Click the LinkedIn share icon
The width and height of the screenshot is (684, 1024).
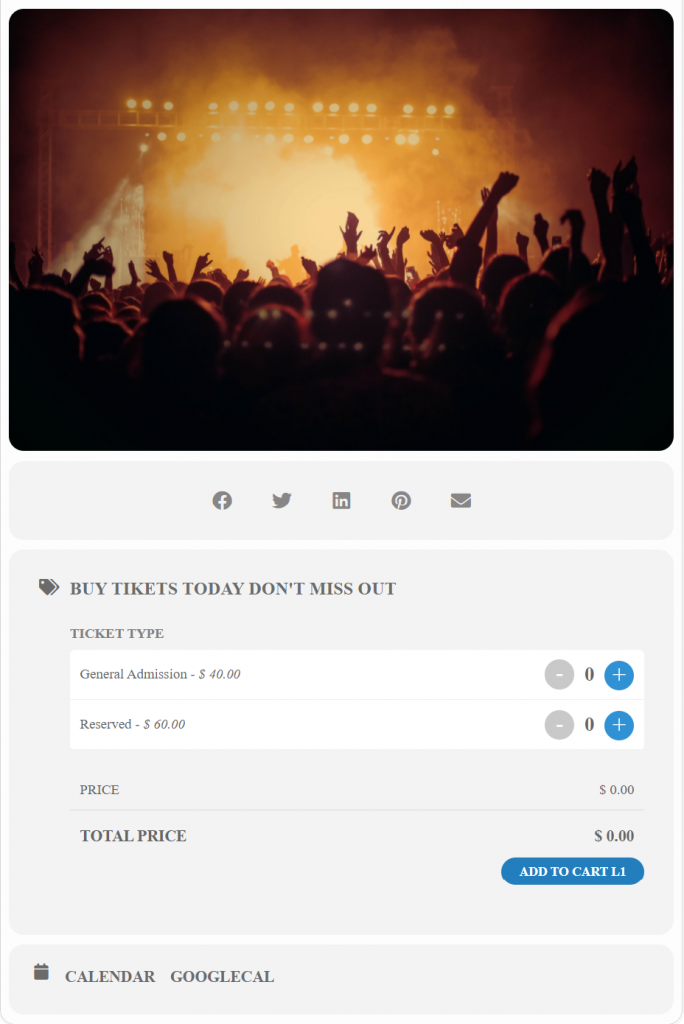[x=341, y=500]
